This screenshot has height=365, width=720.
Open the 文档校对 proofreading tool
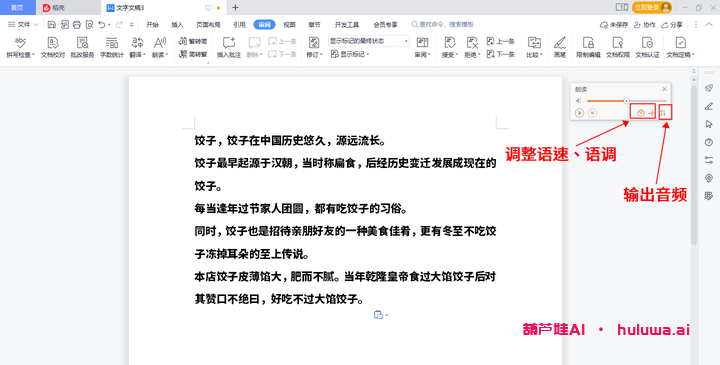click(x=53, y=48)
